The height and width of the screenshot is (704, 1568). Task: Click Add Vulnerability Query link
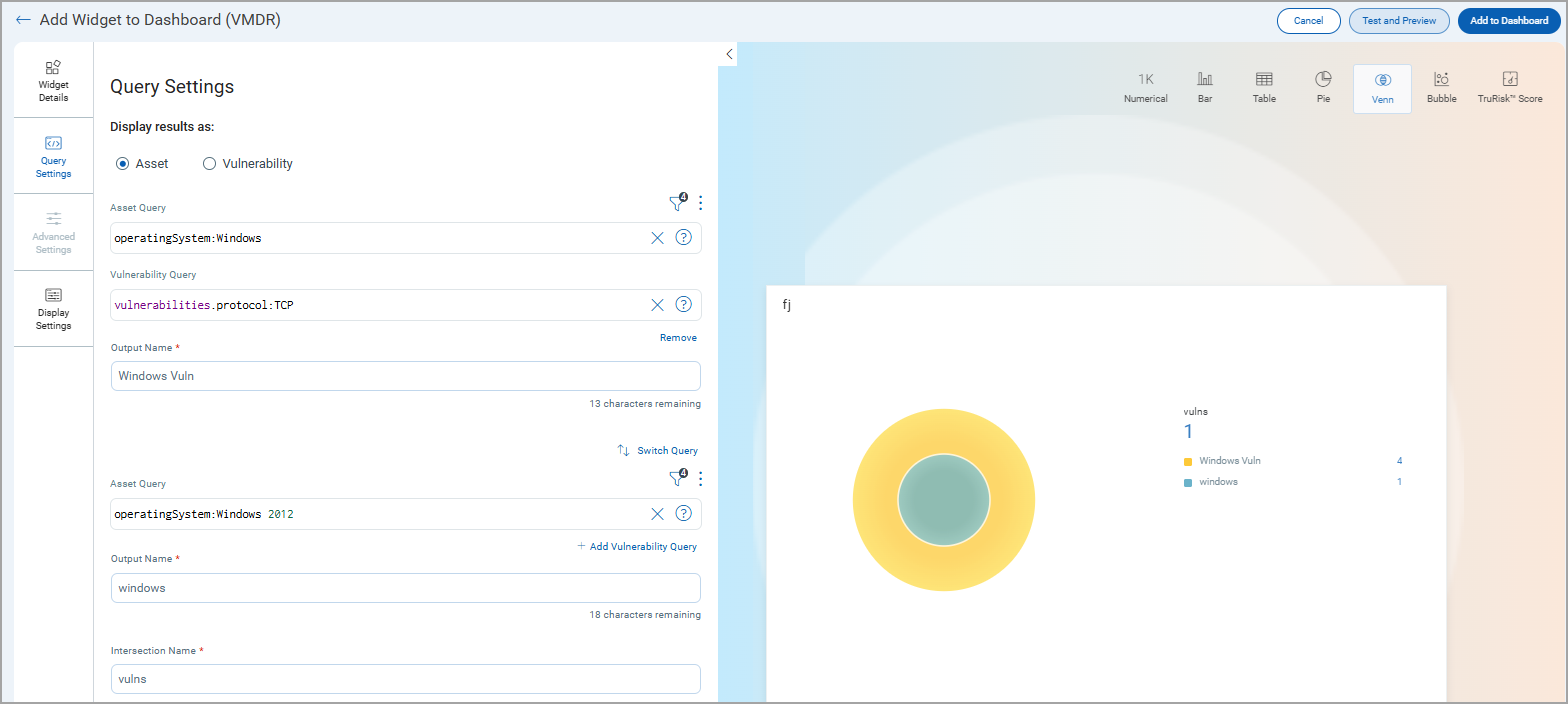[637, 547]
